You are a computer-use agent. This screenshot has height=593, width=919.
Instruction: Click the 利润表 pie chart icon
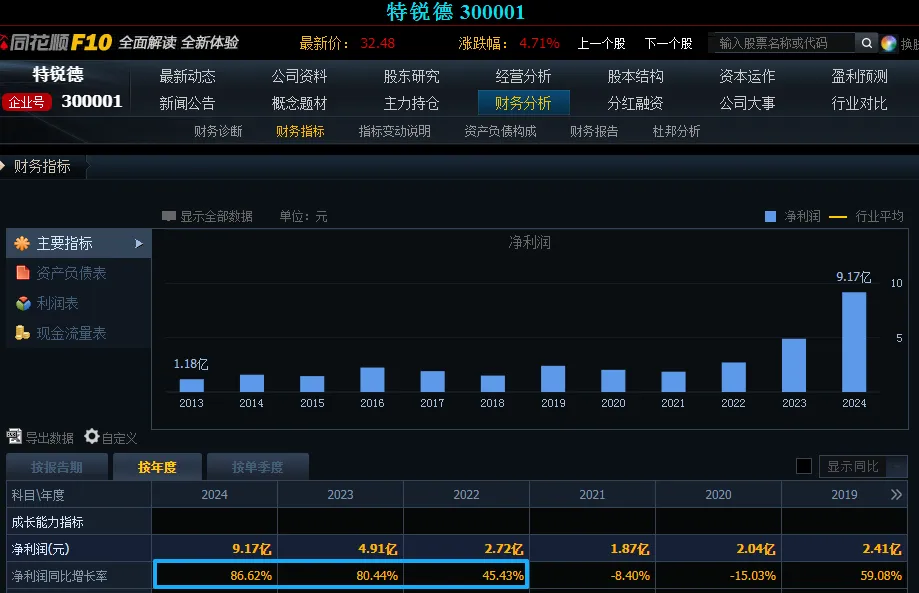pos(23,303)
